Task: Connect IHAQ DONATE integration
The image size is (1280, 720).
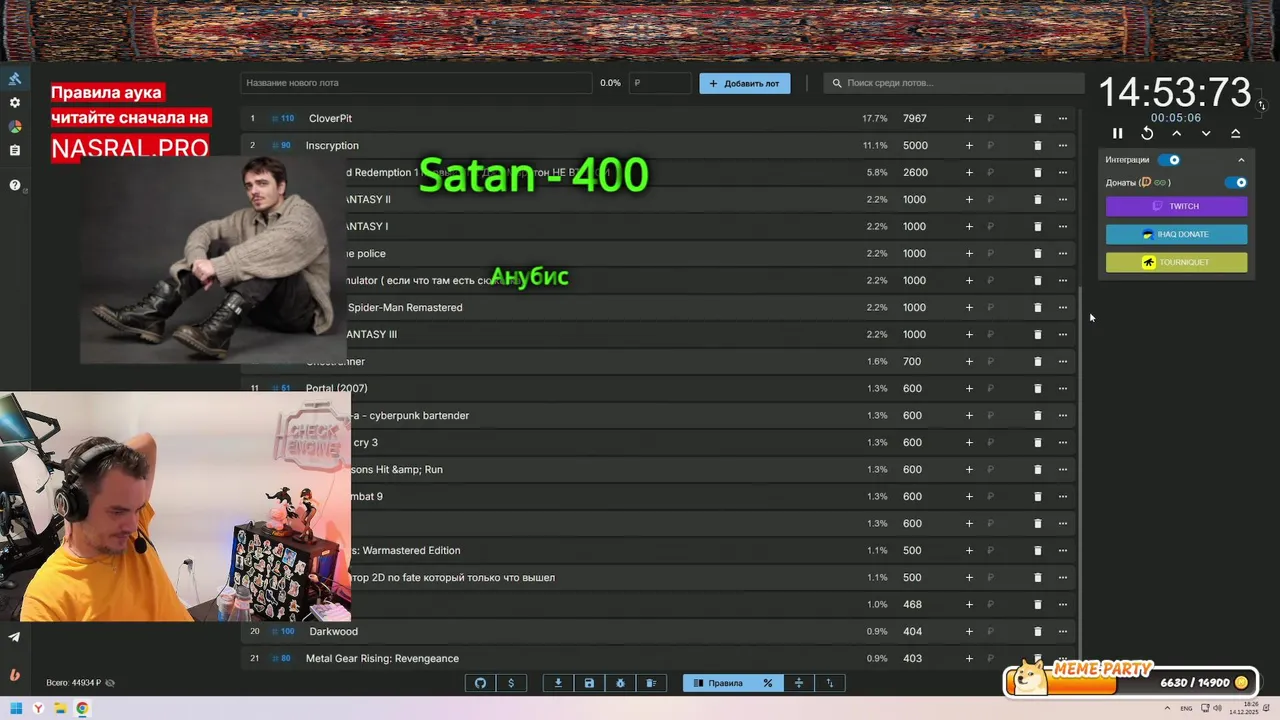Action: click(1176, 234)
